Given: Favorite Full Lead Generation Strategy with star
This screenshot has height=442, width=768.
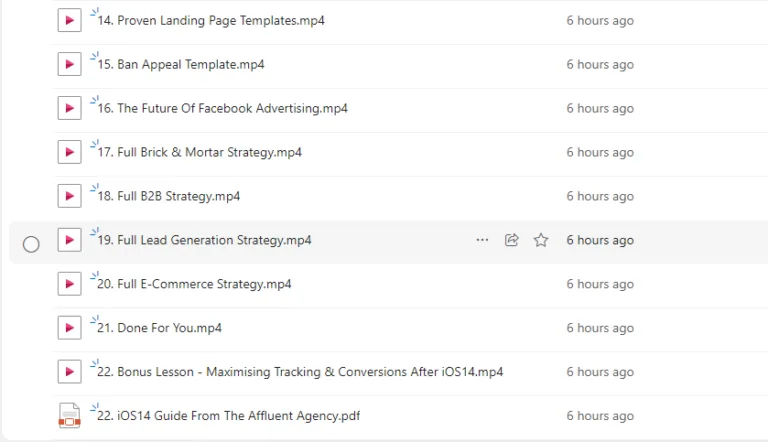Looking at the screenshot, I should click(541, 240).
